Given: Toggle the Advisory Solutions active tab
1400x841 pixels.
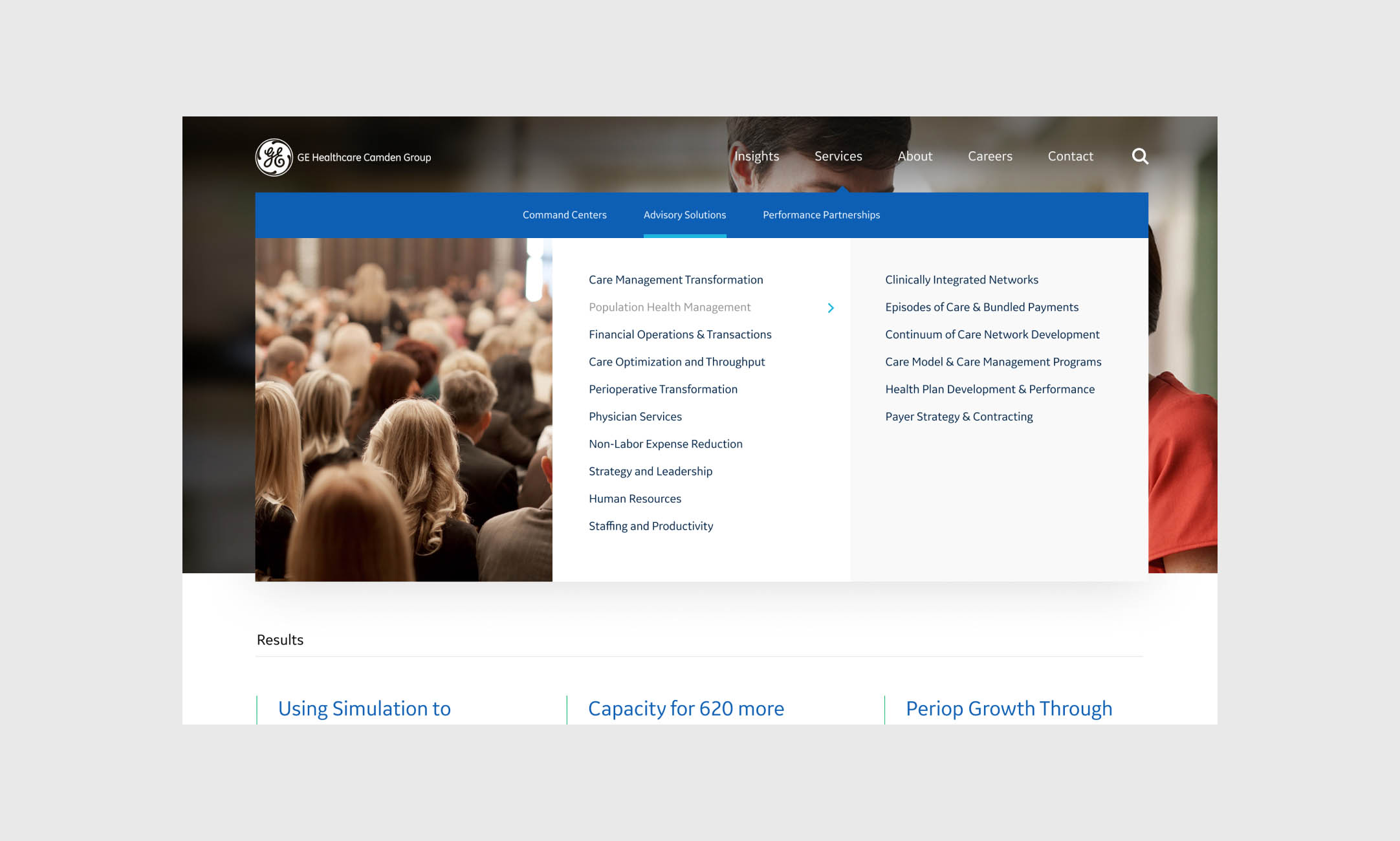Looking at the screenshot, I should click(x=684, y=214).
